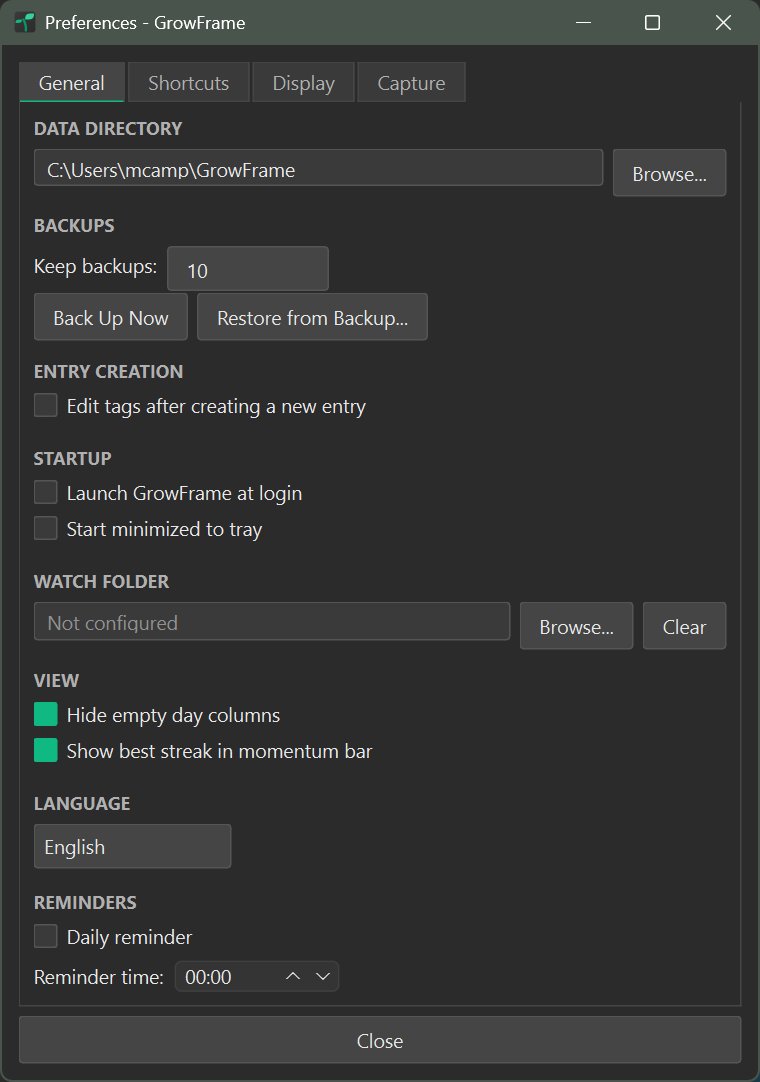This screenshot has width=760, height=1082.
Task: Click the watch folder Not configured field
Action: [x=272, y=622]
